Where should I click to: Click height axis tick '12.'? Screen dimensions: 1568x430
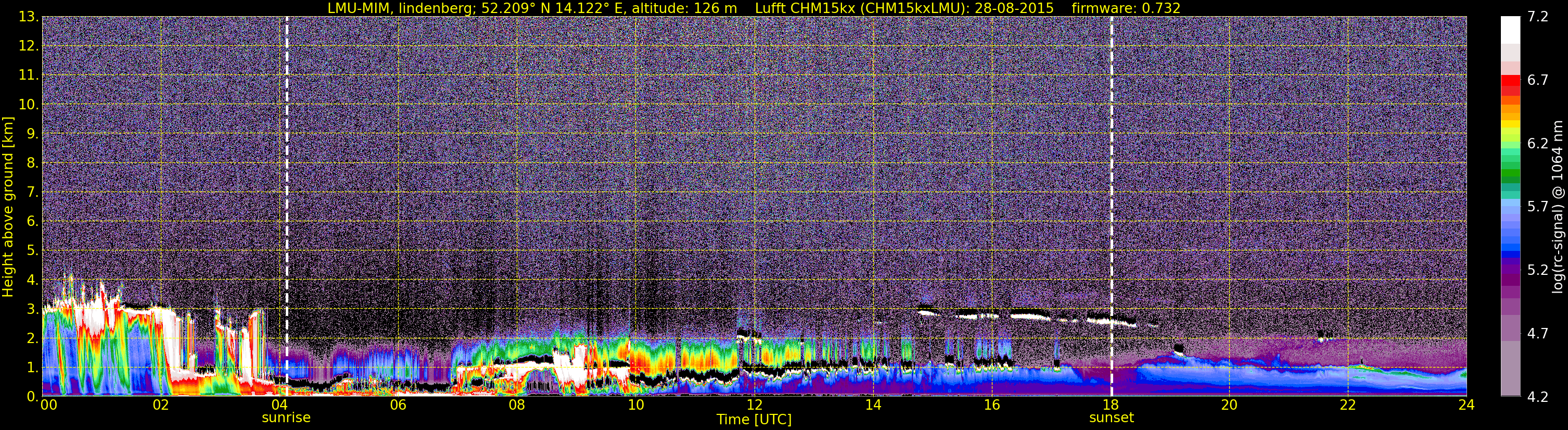(29, 46)
